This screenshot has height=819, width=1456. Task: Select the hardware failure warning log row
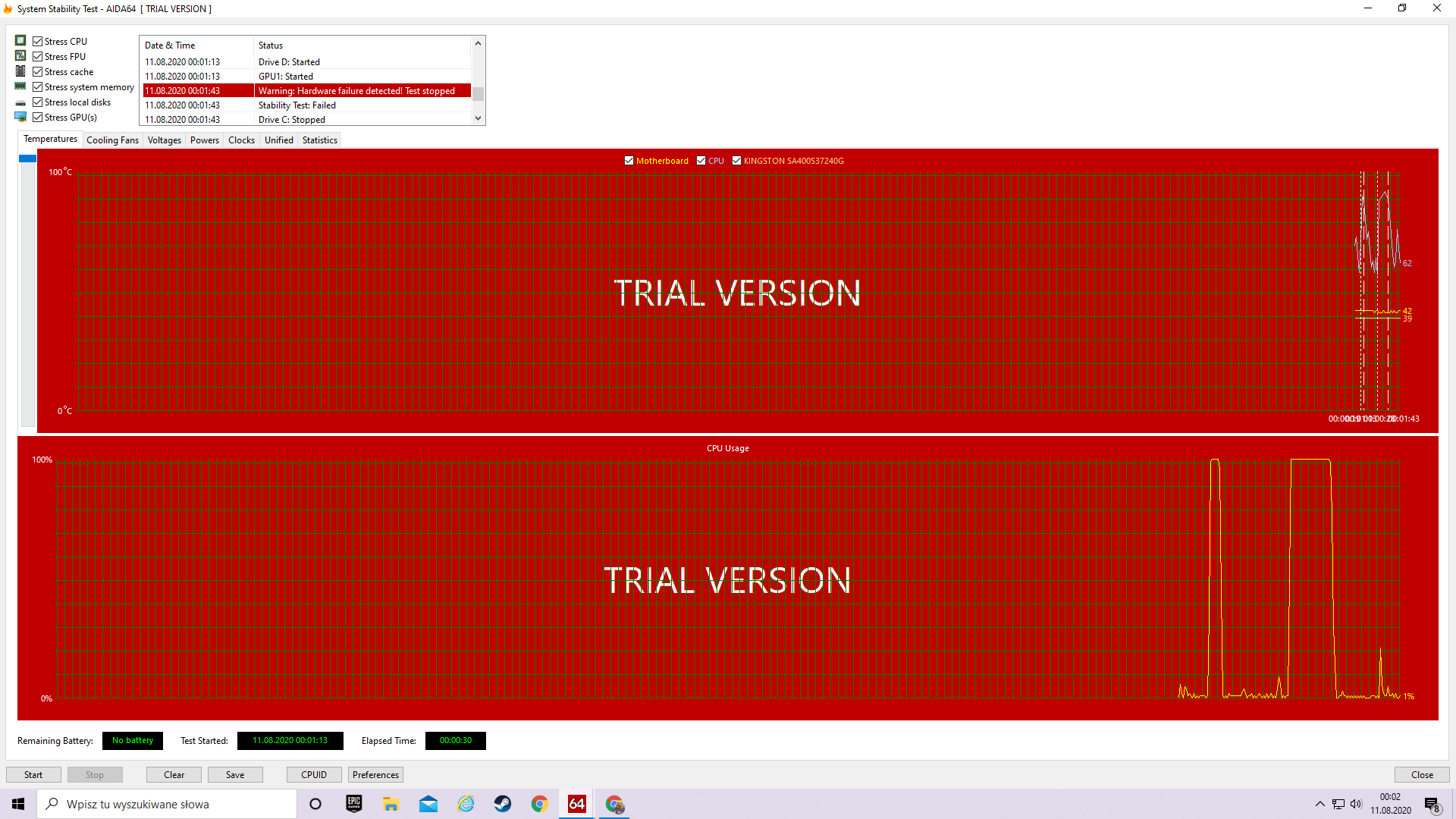coord(307,91)
